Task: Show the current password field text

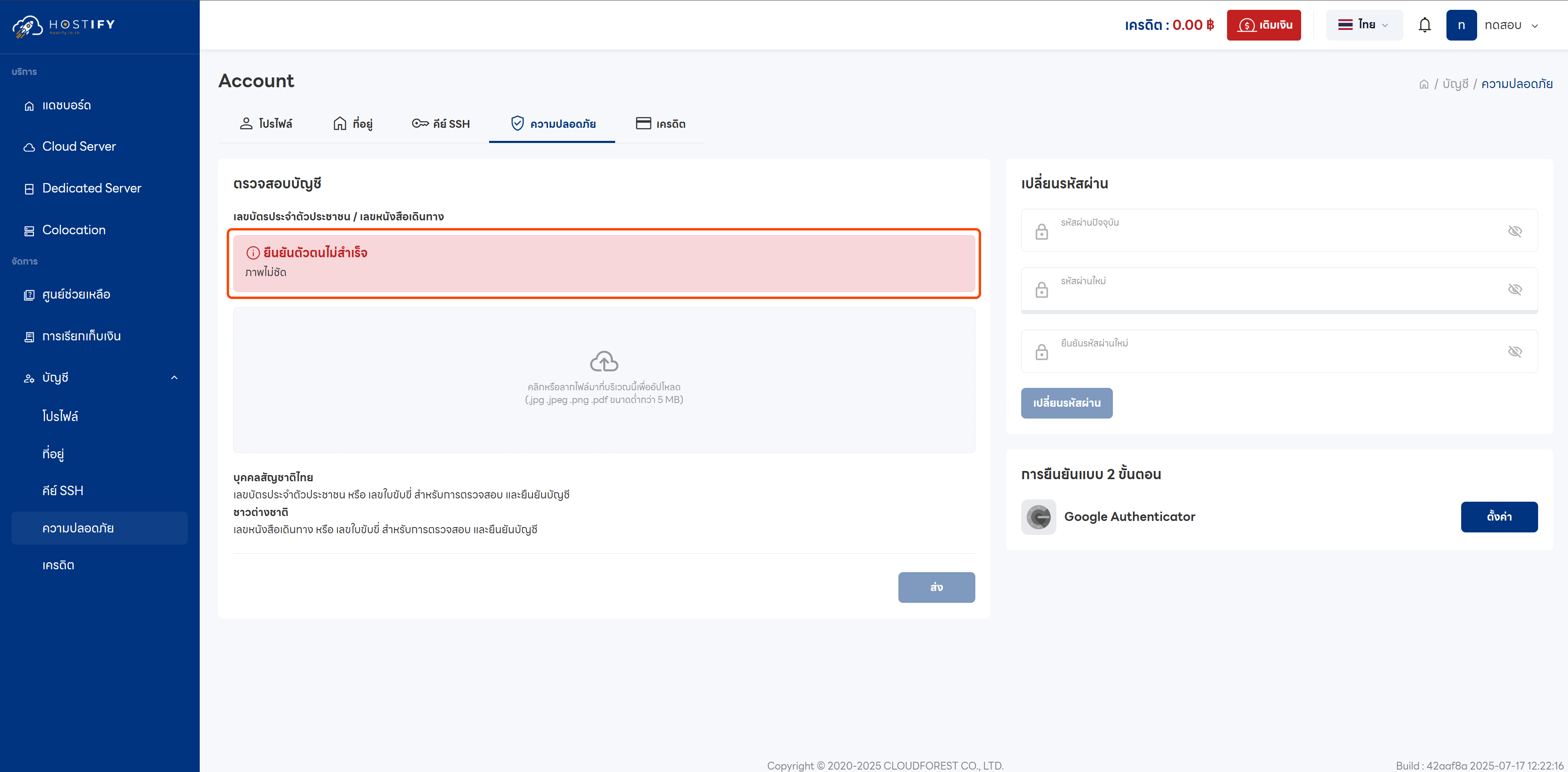Action: [x=1515, y=231]
